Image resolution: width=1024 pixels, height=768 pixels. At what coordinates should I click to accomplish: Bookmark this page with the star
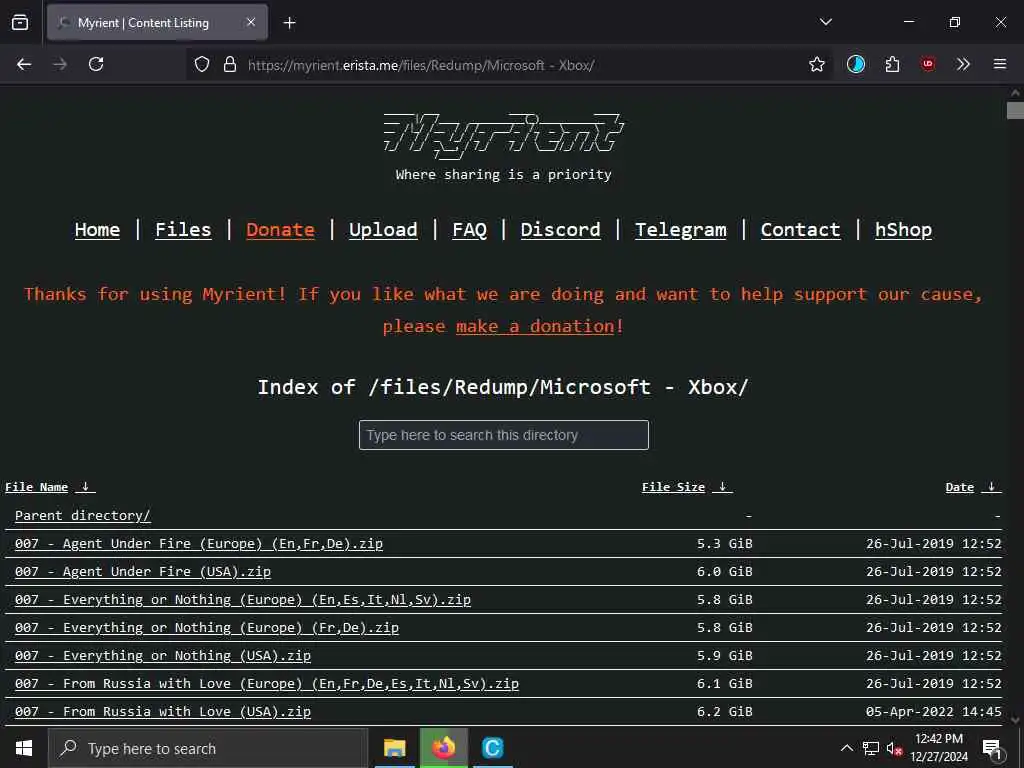point(816,64)
